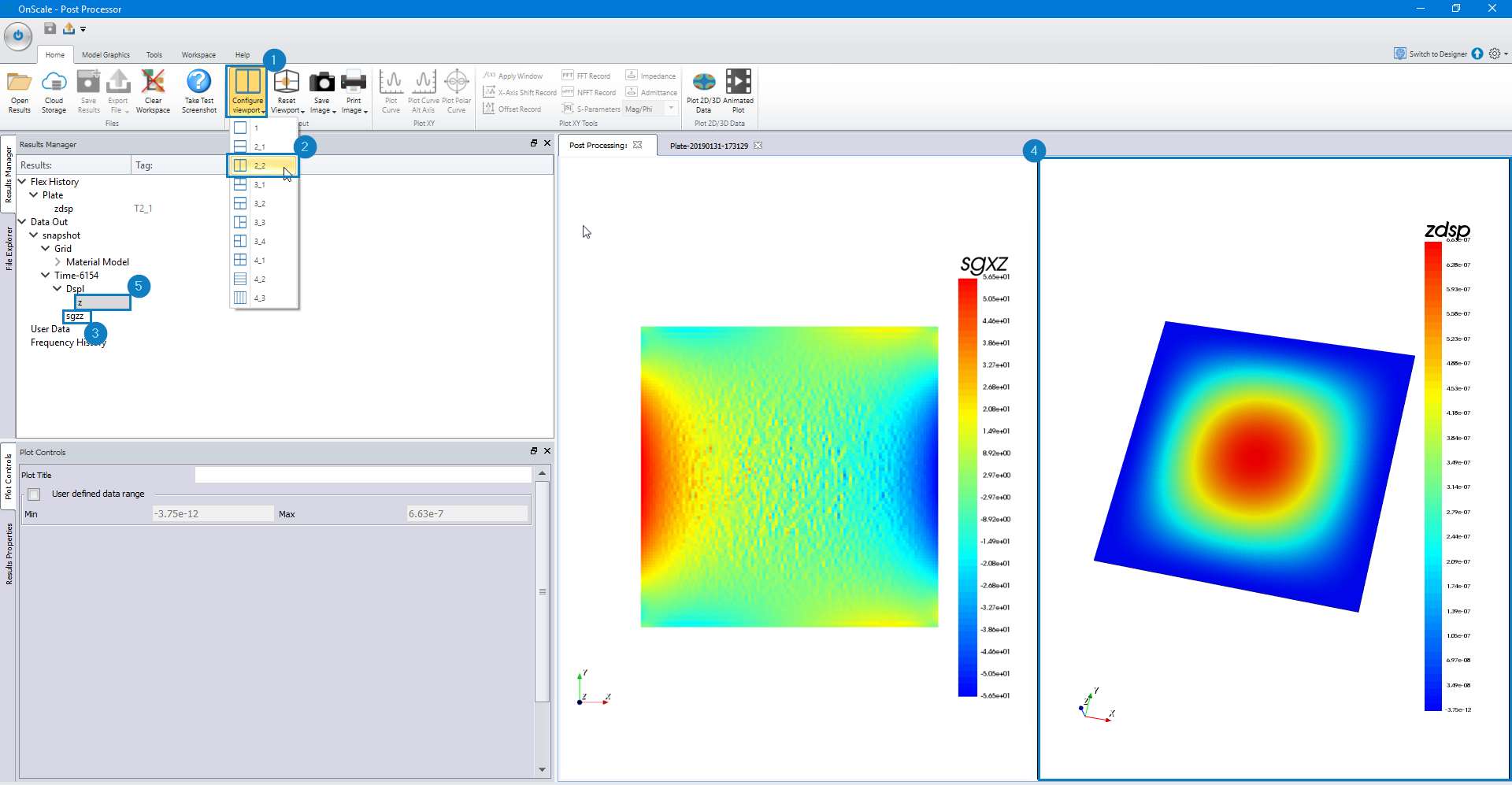This screenshot has height=785, width=1512.
Task: Enable User defined data range checkbox
Action: pyautogui.click(x=34, y=494)
